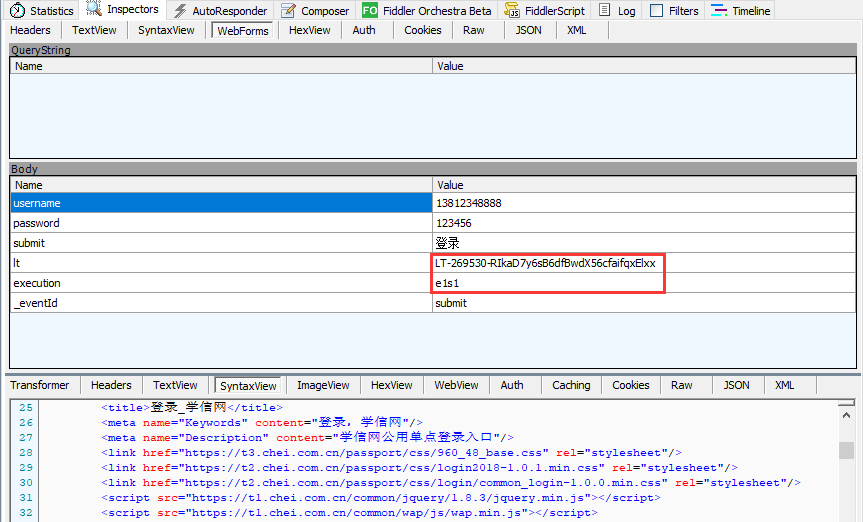Open the response Transformer tab
The image size is (863, 522).
tap(40, 385)
